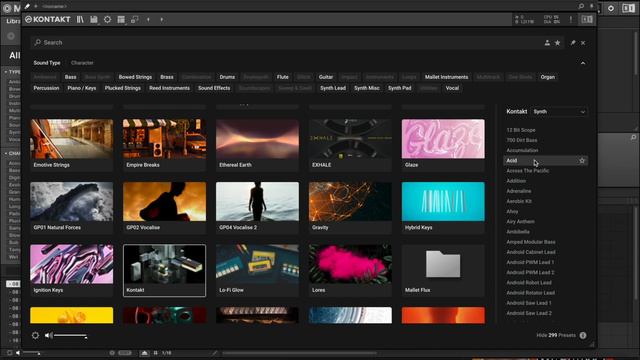The width and height of the screenshot is (640, 360).
Task: Switch to Sound Type tab
Action: [47, 63]
